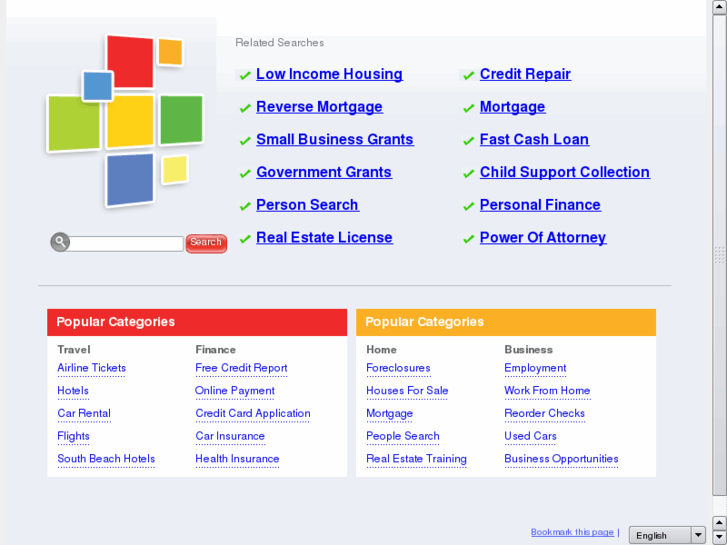Open Real Estate Training link

[x=416, y=459]
